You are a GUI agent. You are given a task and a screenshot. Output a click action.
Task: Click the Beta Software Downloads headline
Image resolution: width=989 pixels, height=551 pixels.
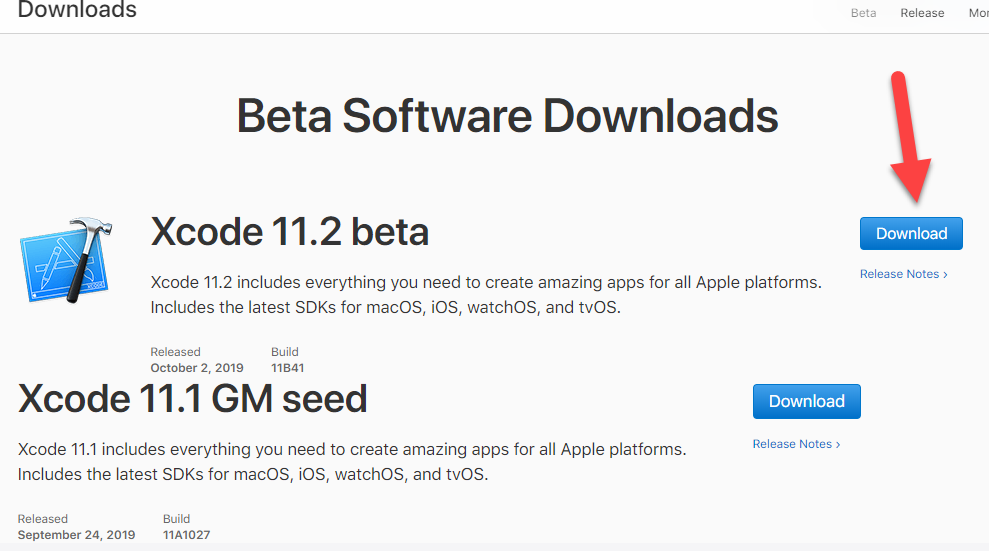(507, 116)
